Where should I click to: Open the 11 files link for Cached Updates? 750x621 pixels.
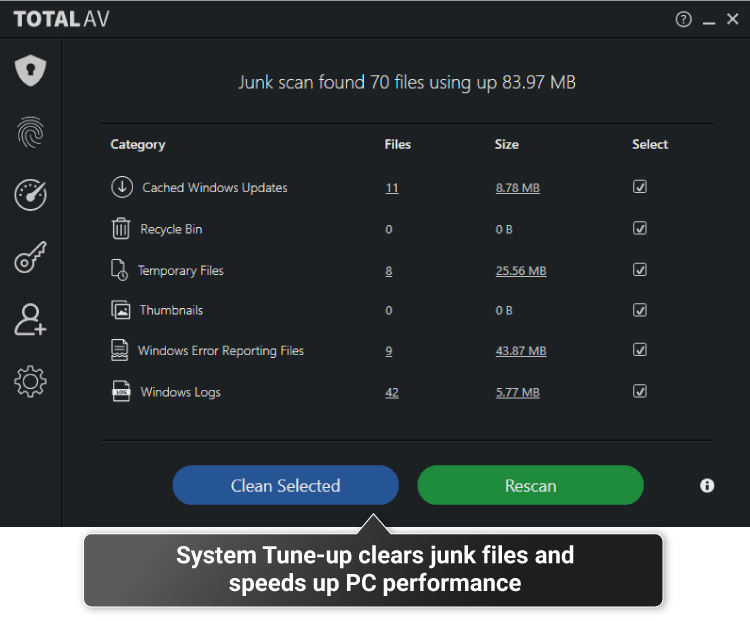tap(392, 188)
